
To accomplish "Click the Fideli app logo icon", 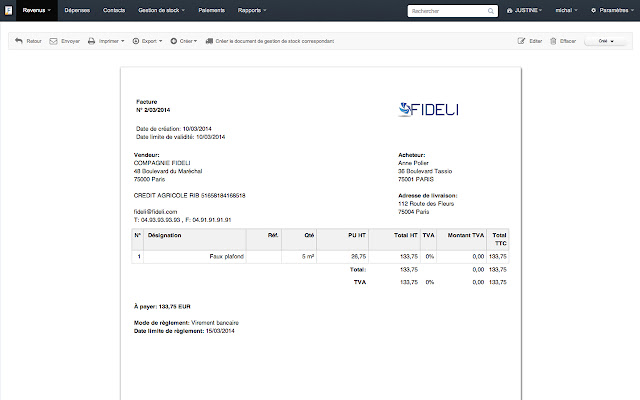I will 8,10.
